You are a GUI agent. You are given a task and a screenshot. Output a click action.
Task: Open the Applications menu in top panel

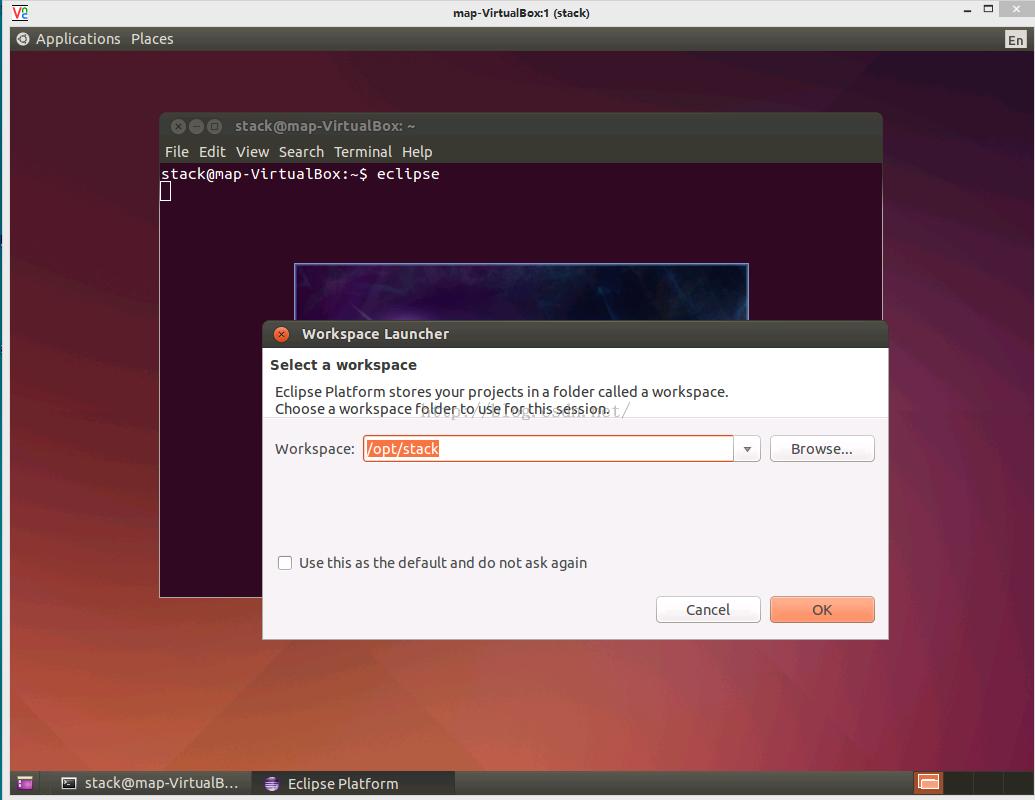tap(78, 39)
